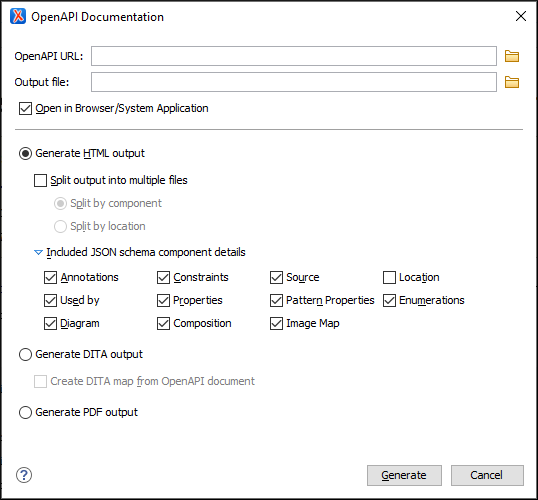
Task: Click the Cancel button
Action: coord(487,475)
